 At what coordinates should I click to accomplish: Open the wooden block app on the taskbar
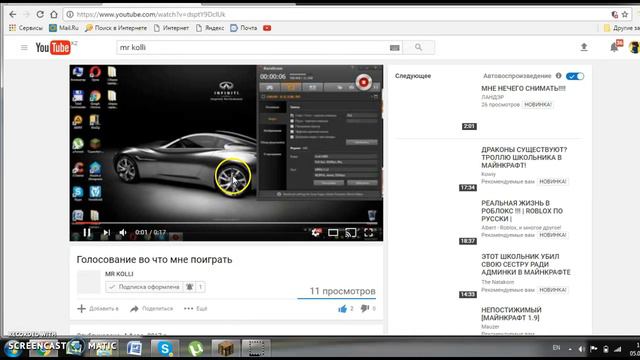pyautogui.click(x=226, y=348)
